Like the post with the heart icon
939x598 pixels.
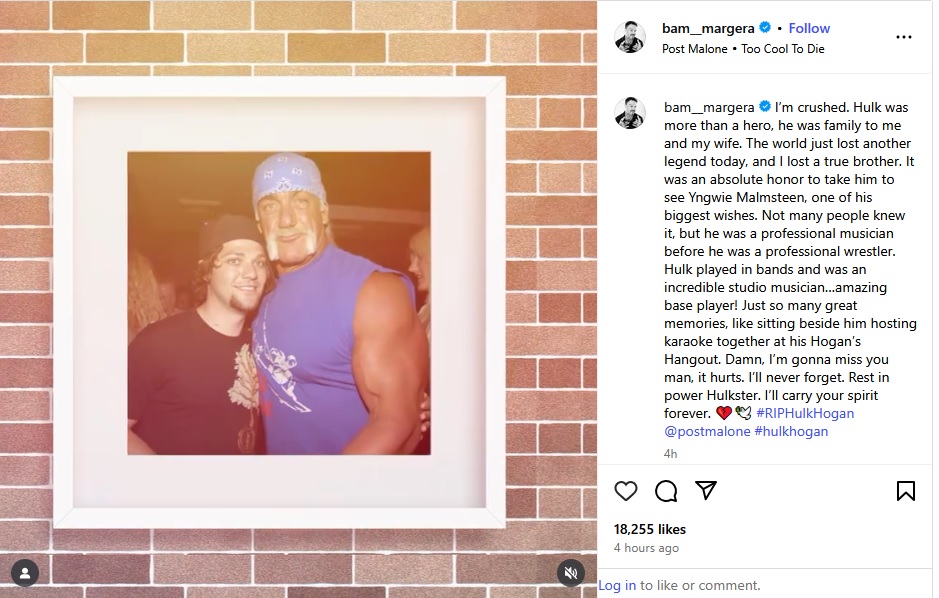[x=626, y=491]
